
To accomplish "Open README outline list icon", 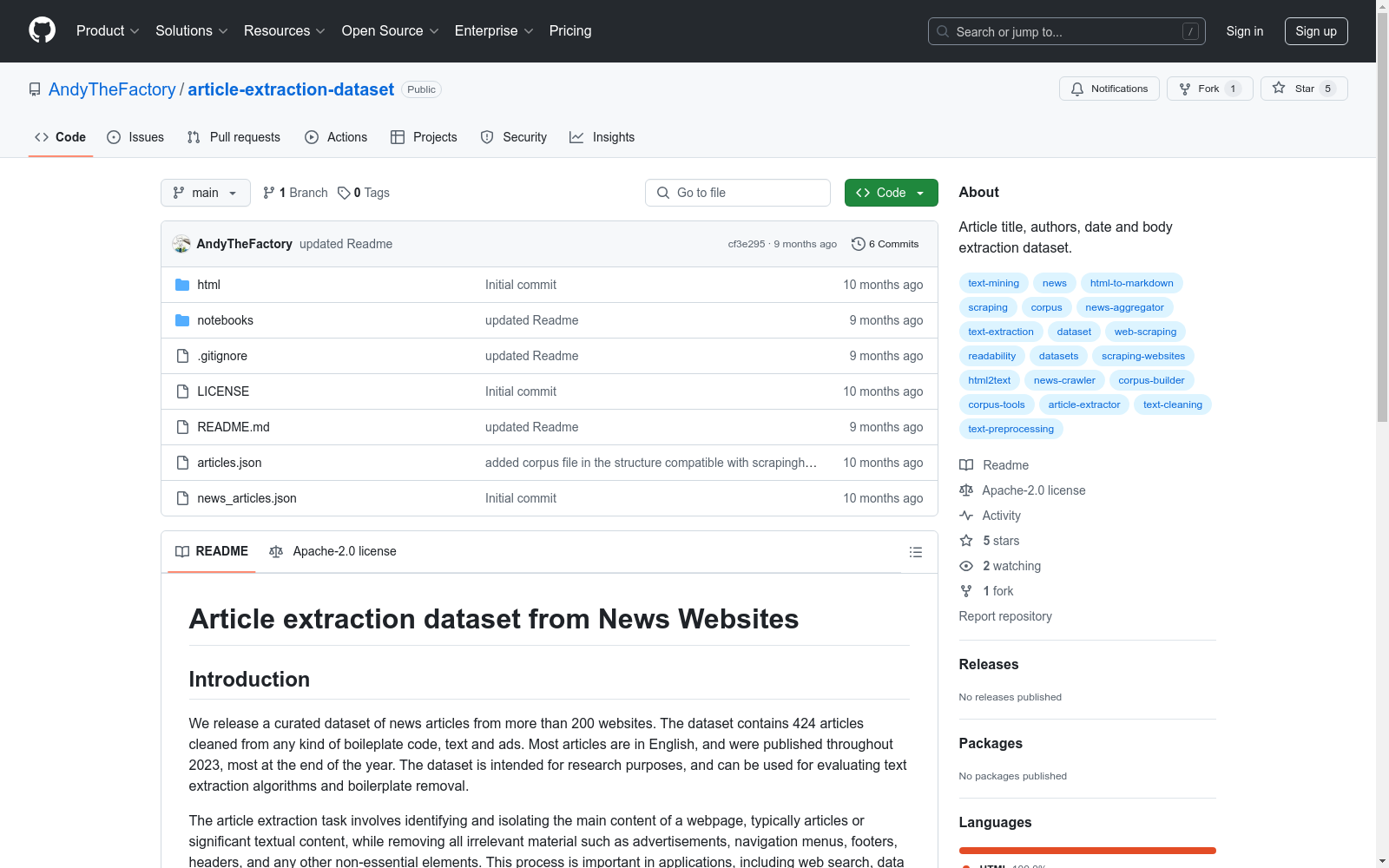I will coord(915,552).
